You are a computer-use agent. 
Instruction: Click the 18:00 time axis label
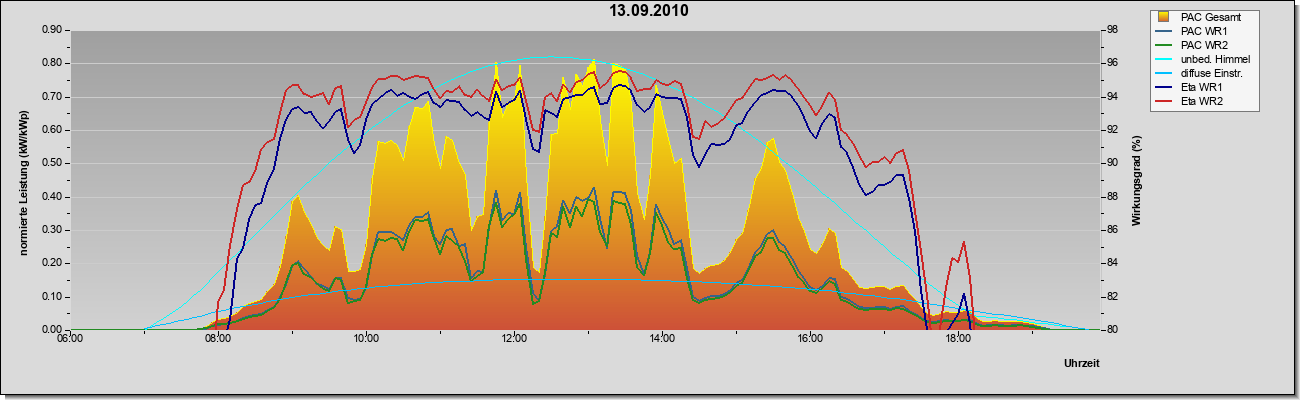(x=958, y=338)
